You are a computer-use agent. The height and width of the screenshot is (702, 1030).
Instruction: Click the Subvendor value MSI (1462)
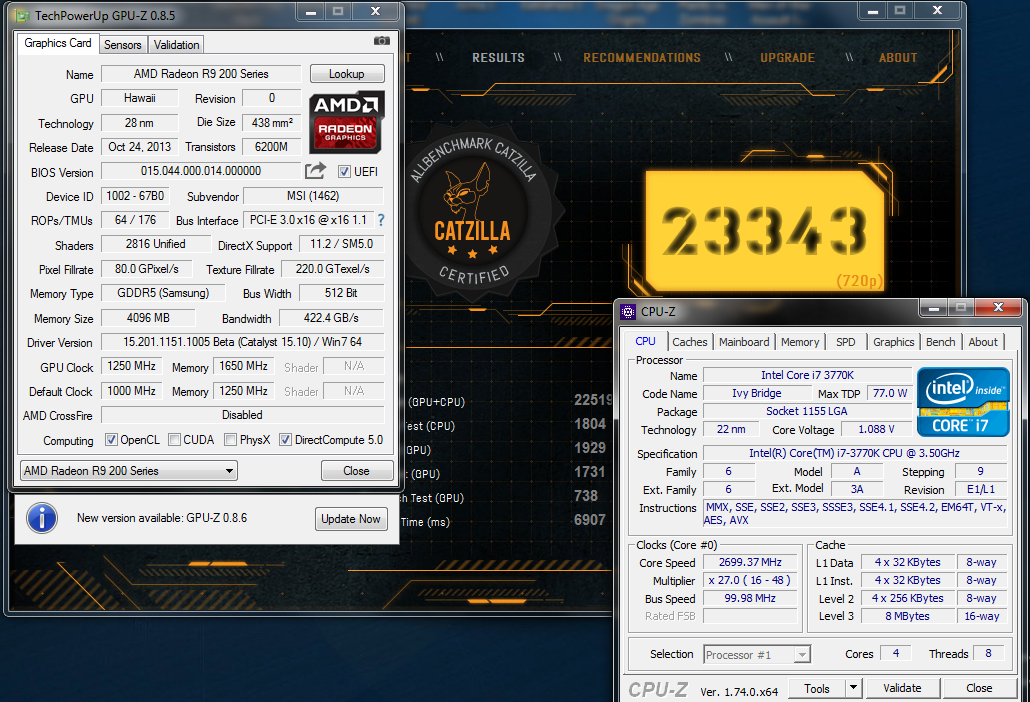pos(313,196)
